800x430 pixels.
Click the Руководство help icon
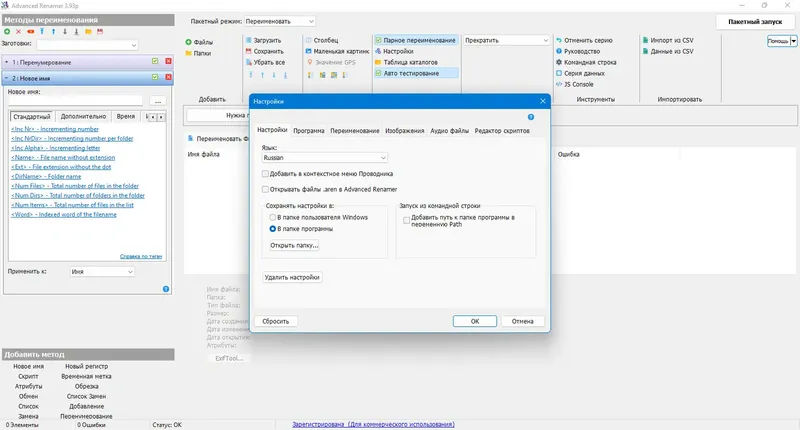click(559, 51)
